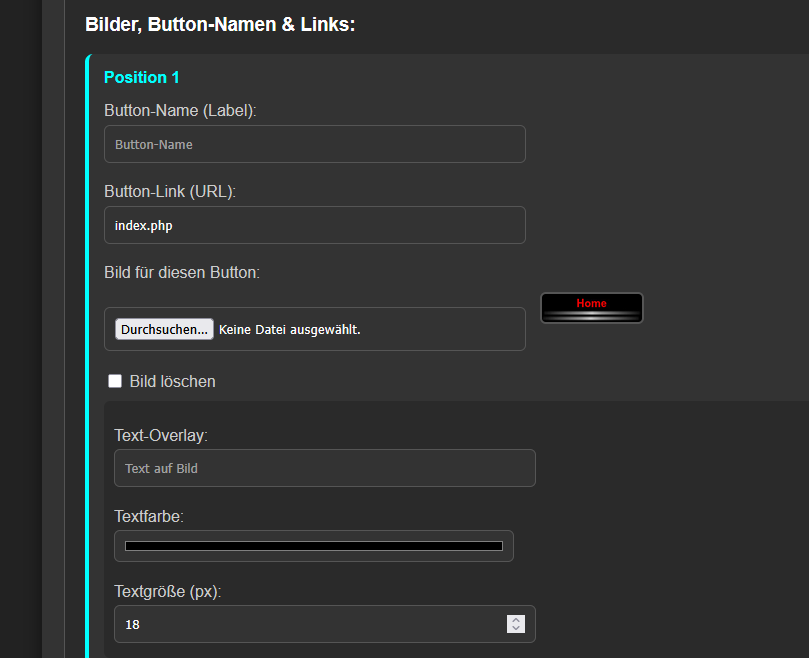This screenshot has width=809, height=658.
Task: Enable the Bild löschen checkbox
Action: (x=115, y=381)
